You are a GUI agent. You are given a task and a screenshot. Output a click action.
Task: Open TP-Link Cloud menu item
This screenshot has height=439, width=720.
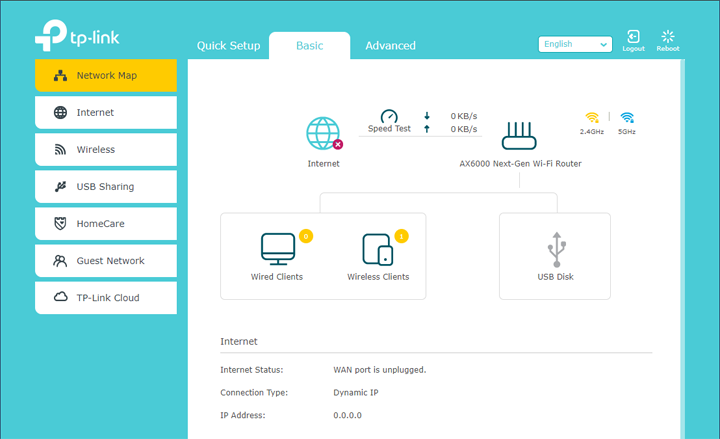pyautogui.click(x=106, y=298)
